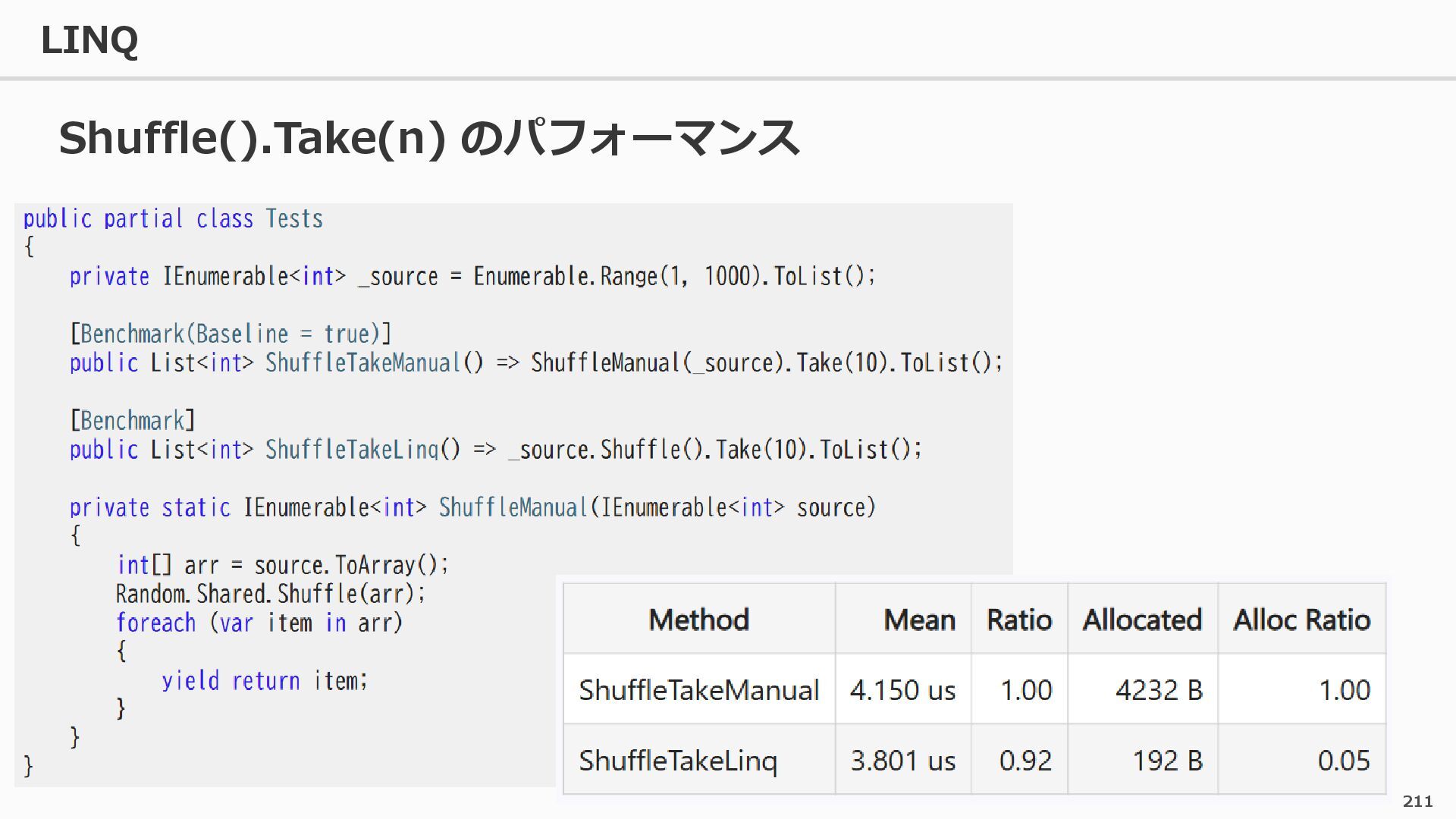Click the Benchmark(Baseline = true) attribute
1456x819 pixels.
pos(231,334)
